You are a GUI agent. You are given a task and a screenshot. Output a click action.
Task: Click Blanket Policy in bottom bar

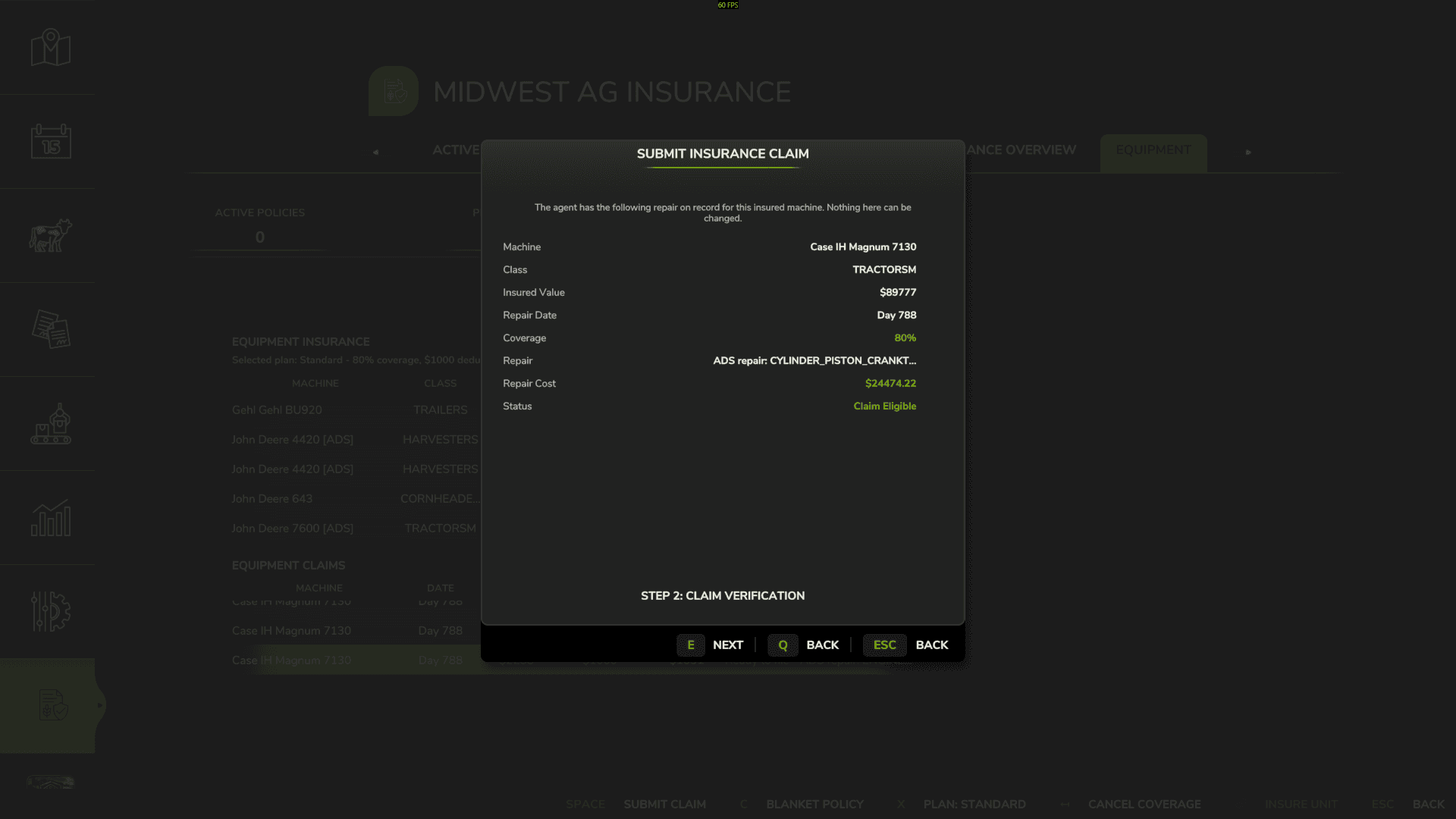click(x=814, y=804)
